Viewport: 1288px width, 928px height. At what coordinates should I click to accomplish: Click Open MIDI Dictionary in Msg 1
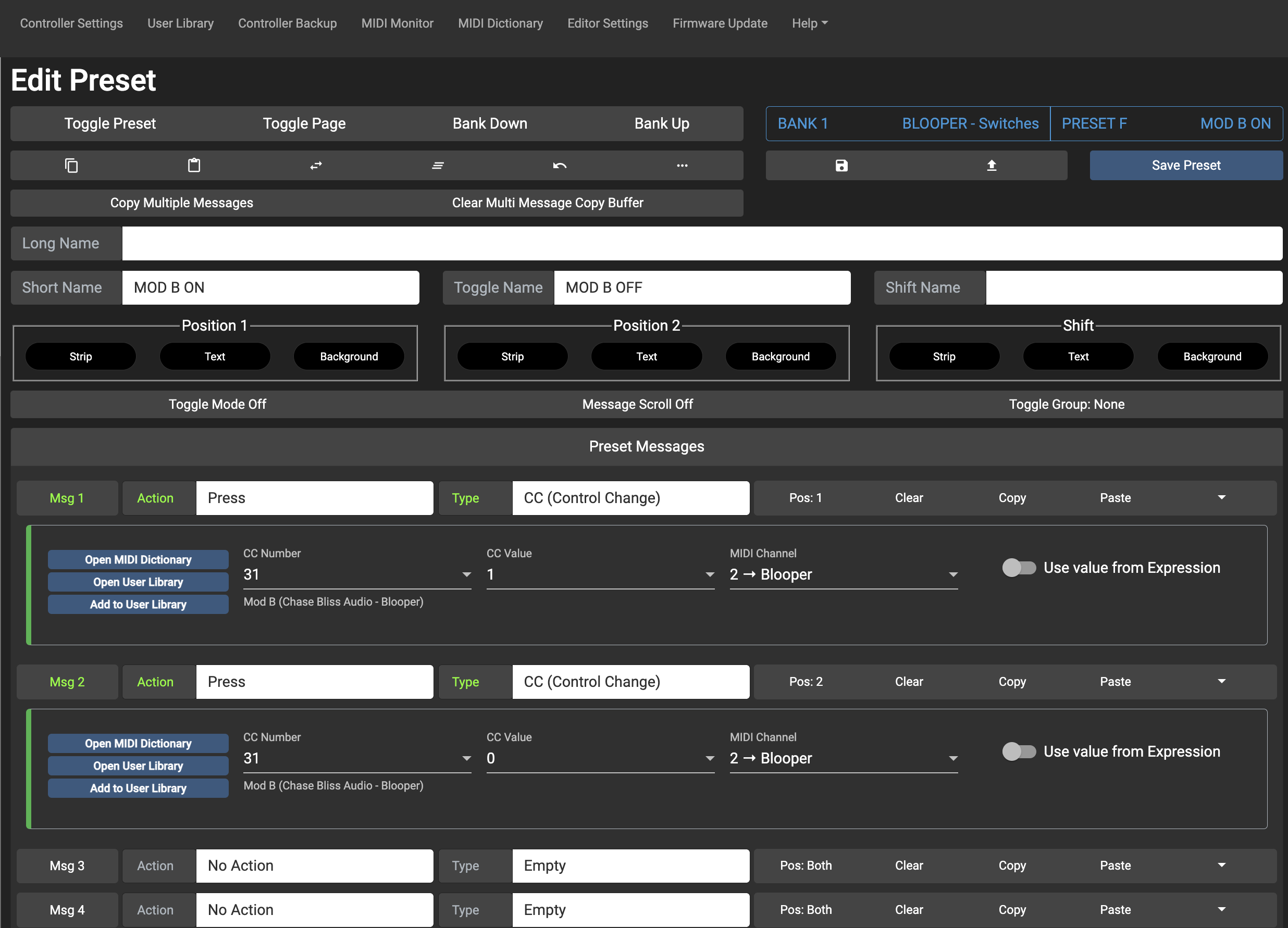(x=138, y=560)
